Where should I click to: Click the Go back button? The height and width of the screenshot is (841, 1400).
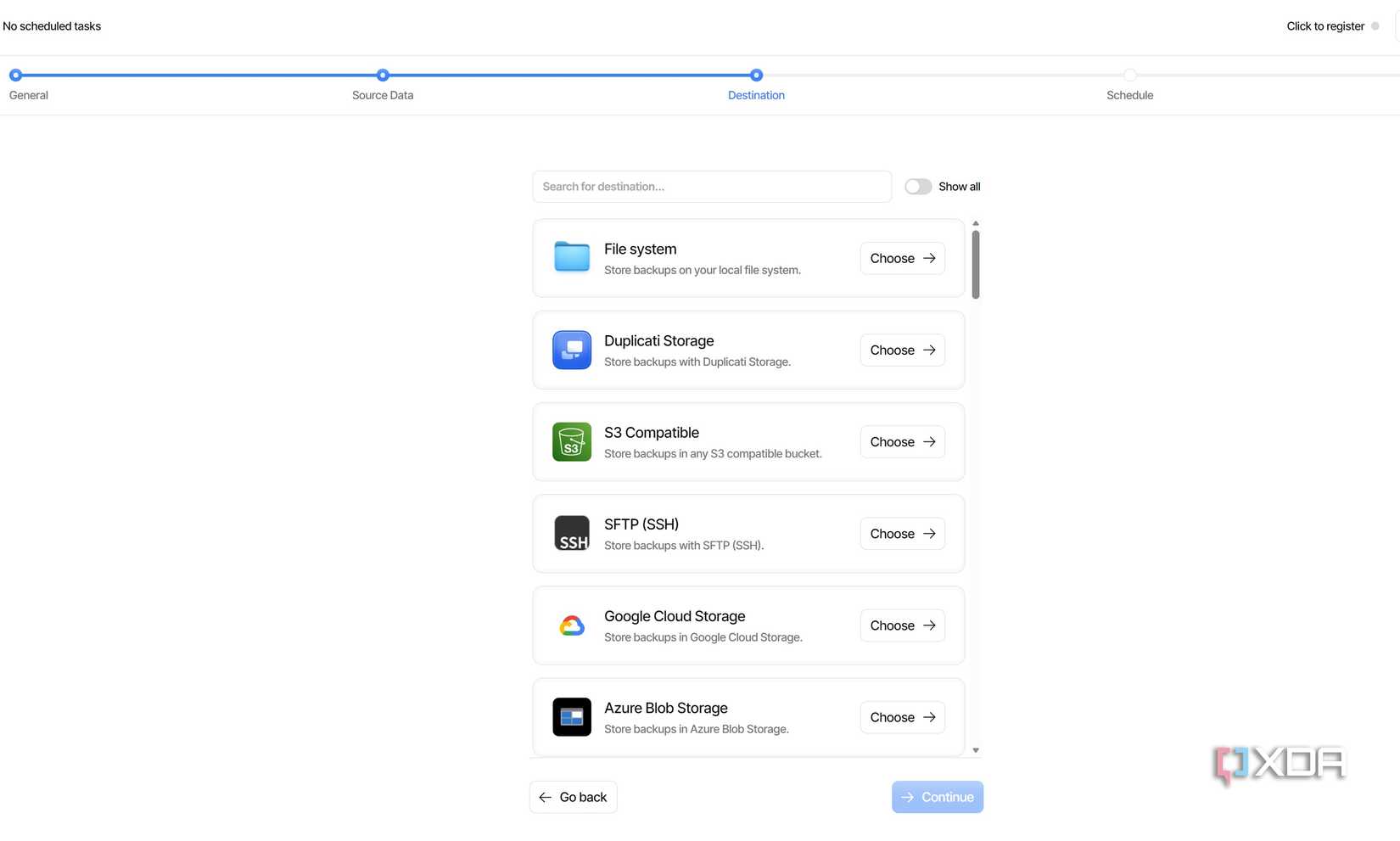point(574,797)
